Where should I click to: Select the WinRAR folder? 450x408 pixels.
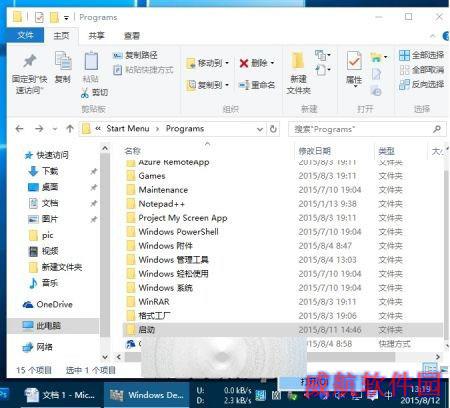coord(148,302)
